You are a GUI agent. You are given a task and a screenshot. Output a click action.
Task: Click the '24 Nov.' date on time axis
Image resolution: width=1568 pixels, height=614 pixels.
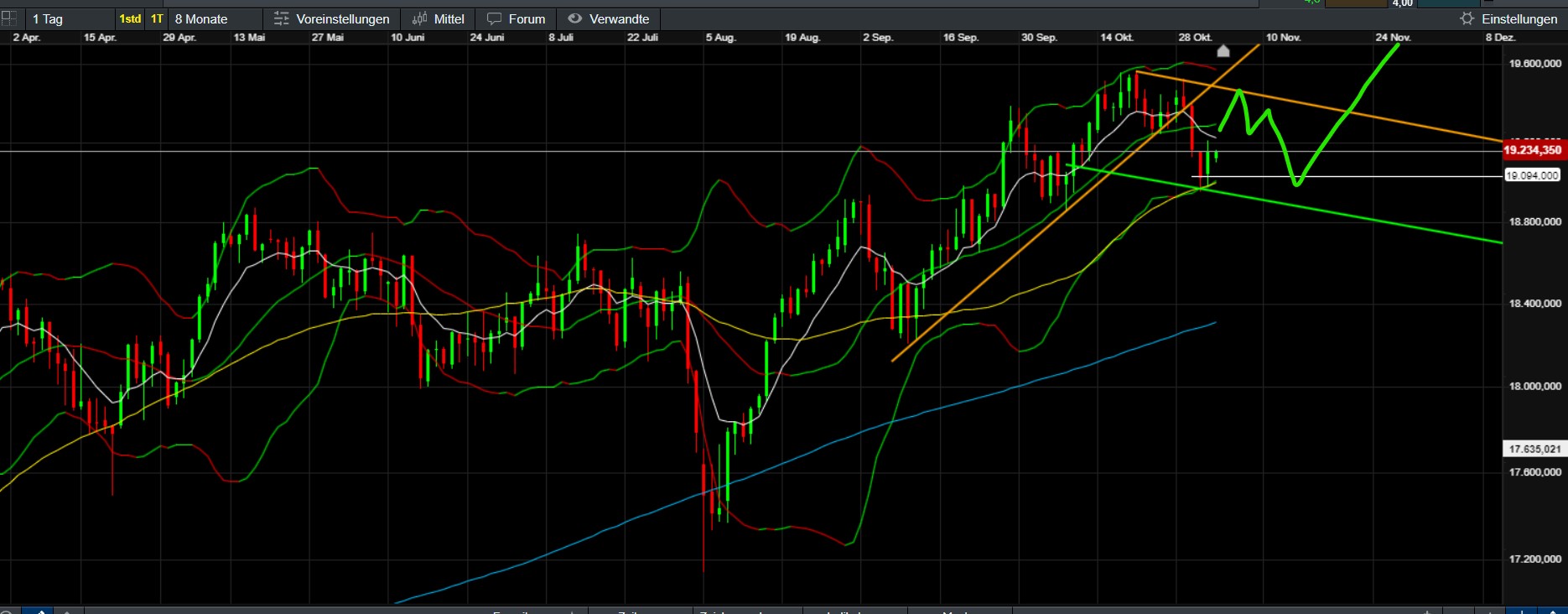(x=1393, y=38)
